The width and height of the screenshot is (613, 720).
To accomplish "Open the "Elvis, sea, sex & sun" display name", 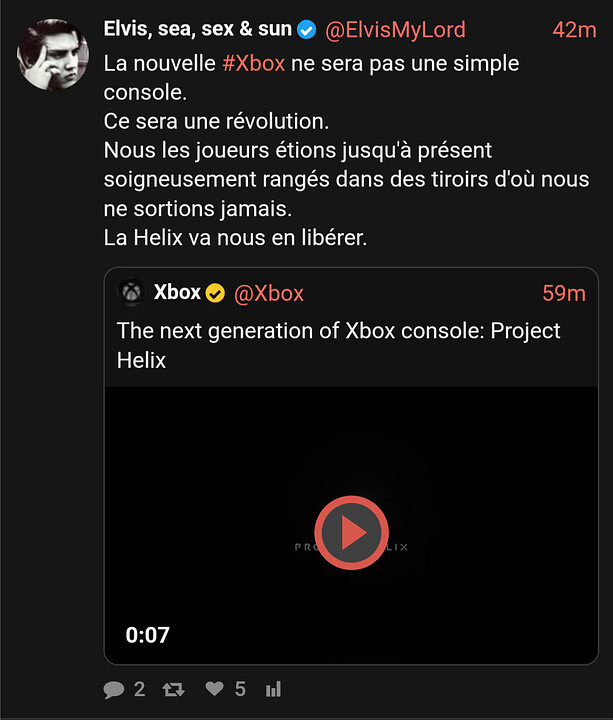I will click(x=198, y=30).
